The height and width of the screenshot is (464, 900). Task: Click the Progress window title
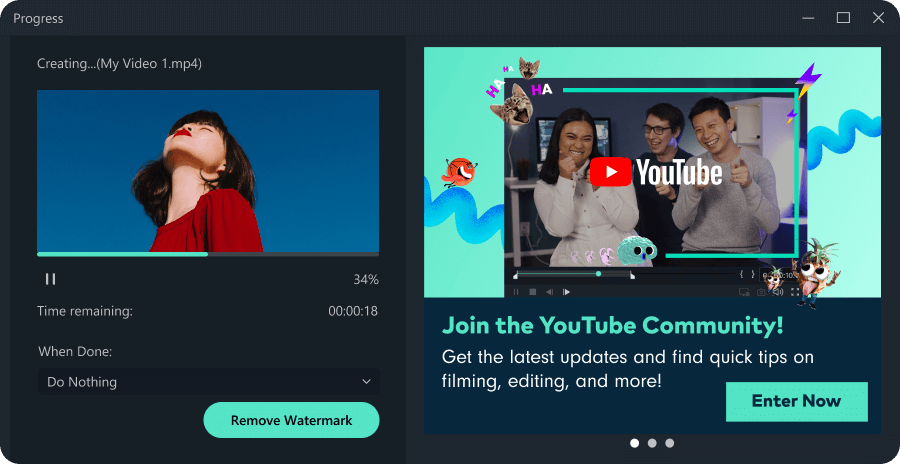click(x=38, y=18)
